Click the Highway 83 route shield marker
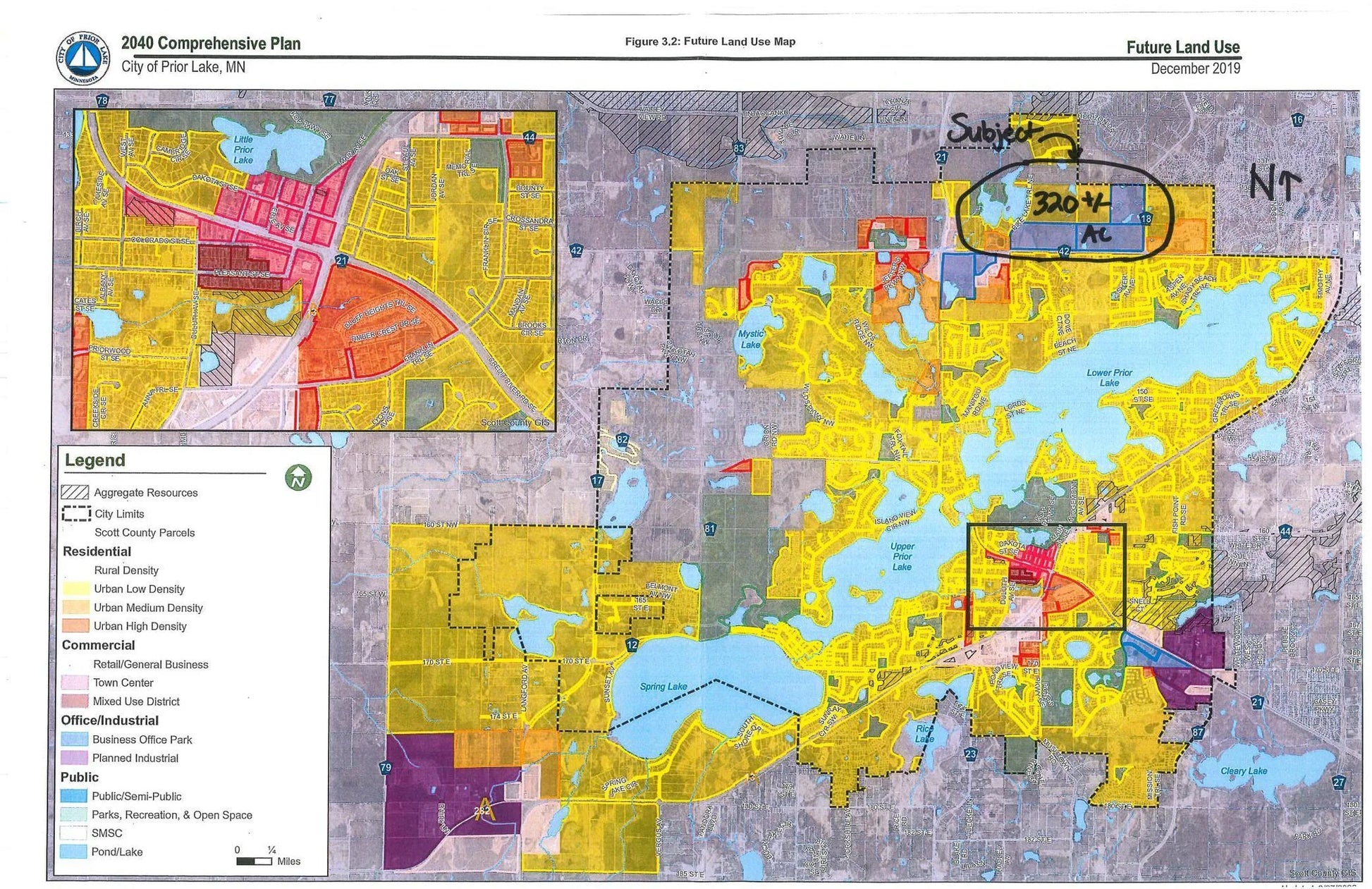The width and height of the screenshot is (1372, 889). tap(739, 148)
